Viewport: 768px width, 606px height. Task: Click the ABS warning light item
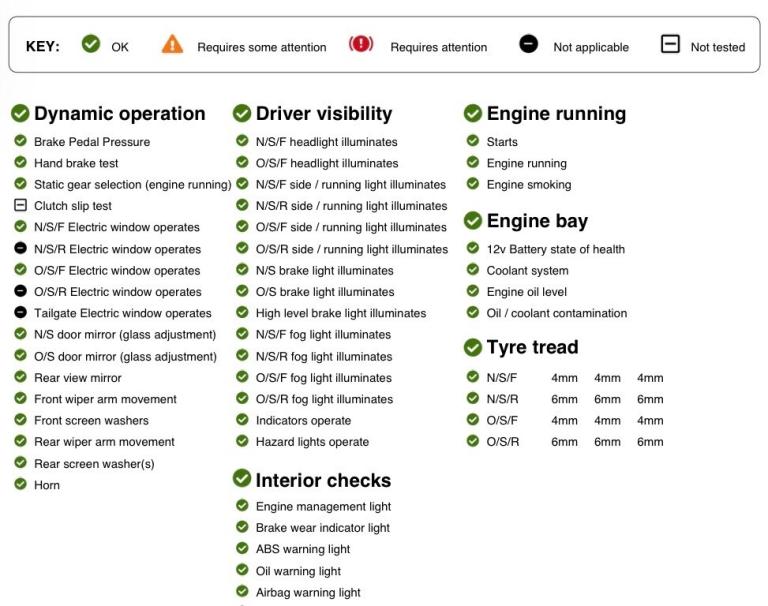(302, 549)
